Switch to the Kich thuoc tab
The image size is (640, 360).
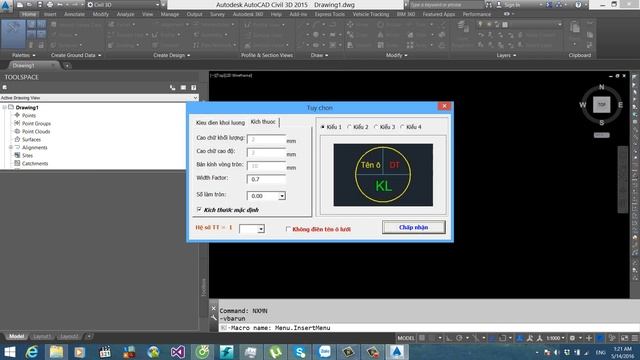coord(263,122)
